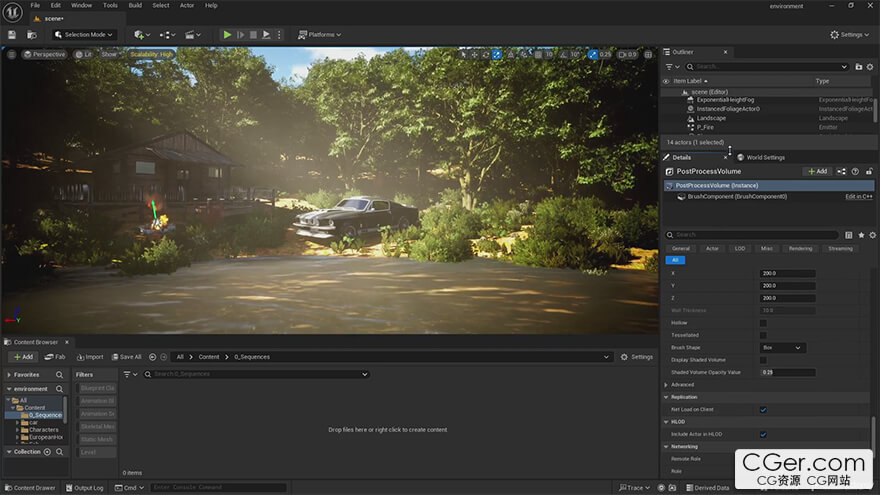Click the Fab button in Content Browser
This screenshot has width=880, height=495.
[x=55, y=357]
